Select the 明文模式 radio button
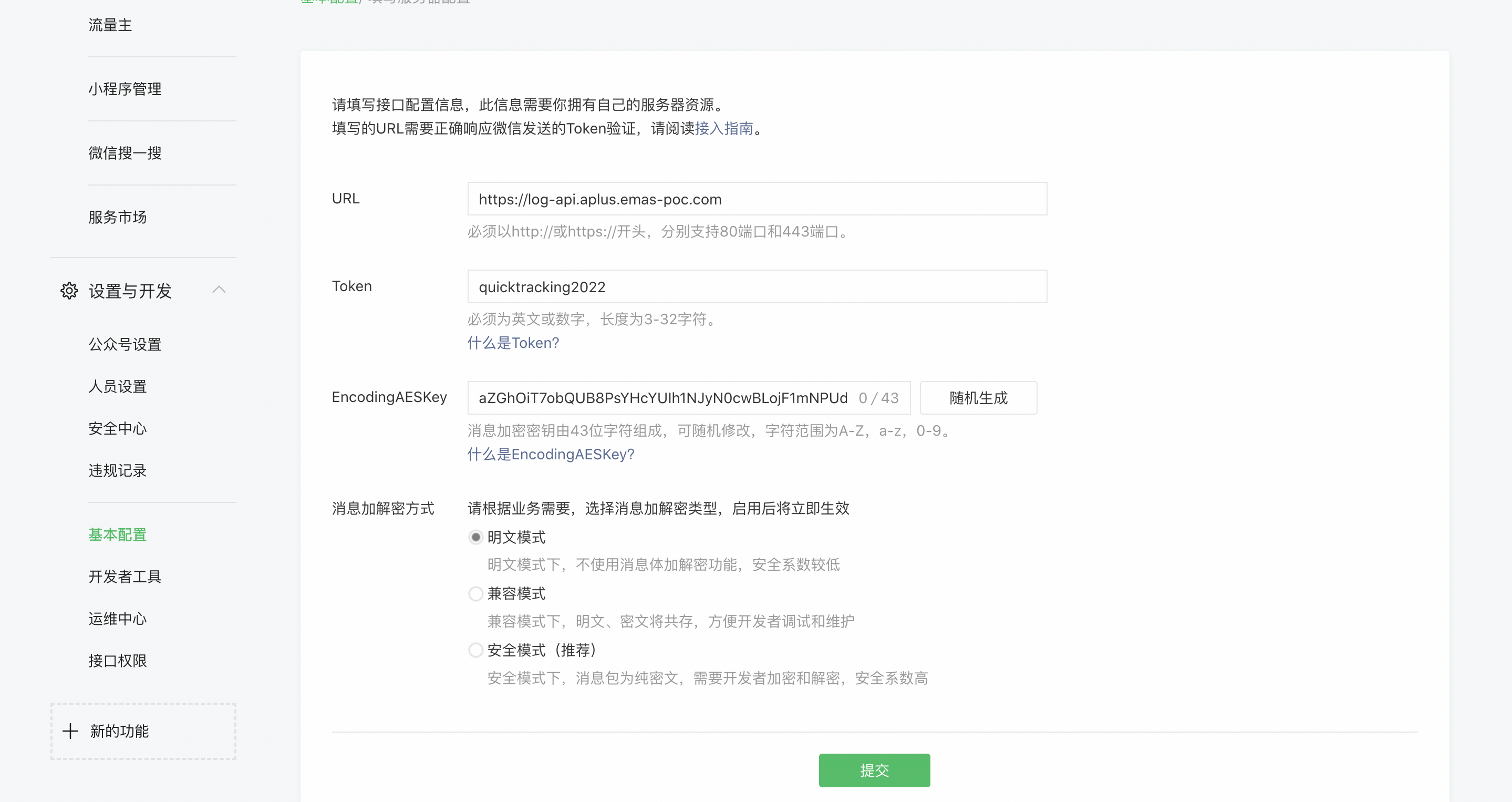This screenshot has width=1512, height=802. click(x=476, y=537)
